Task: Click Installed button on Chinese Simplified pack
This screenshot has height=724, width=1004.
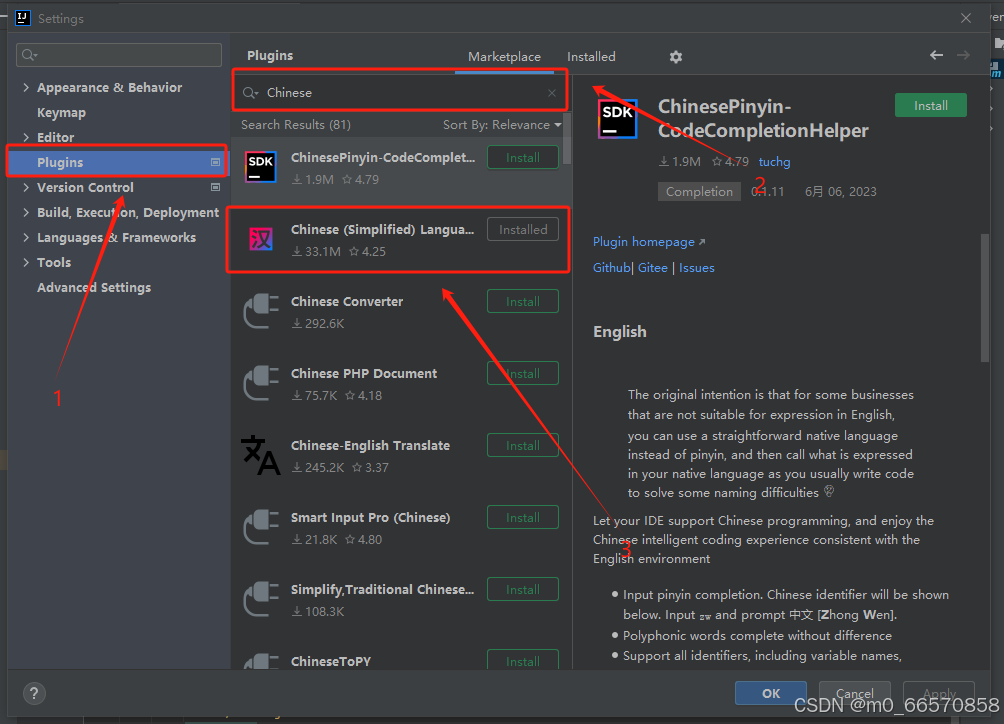Action: pos(522,229)
